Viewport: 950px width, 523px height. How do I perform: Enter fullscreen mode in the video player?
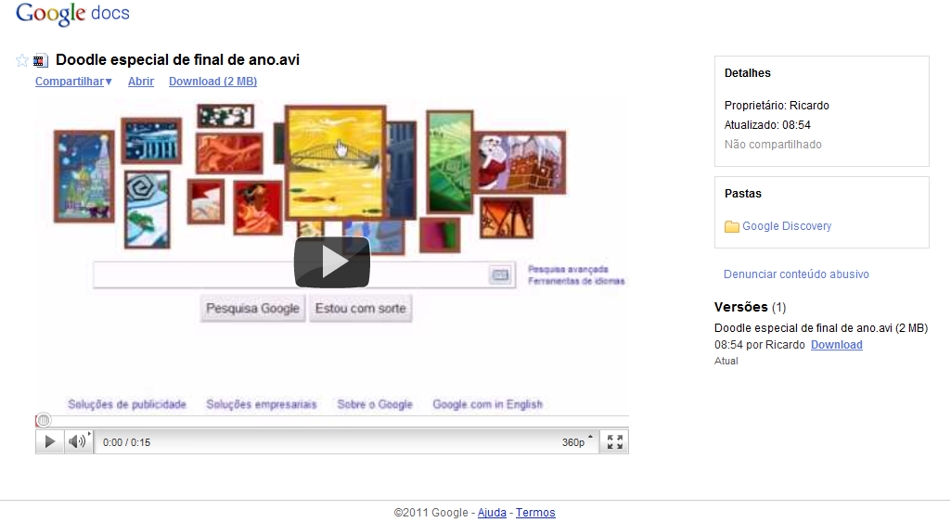point(615,442)
